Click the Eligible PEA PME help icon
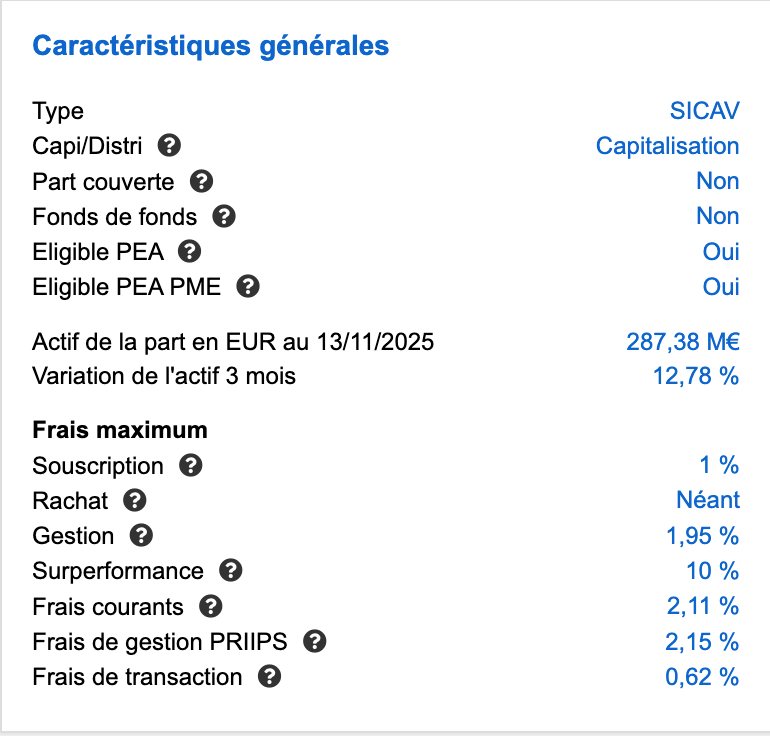 tap(248, 287)
